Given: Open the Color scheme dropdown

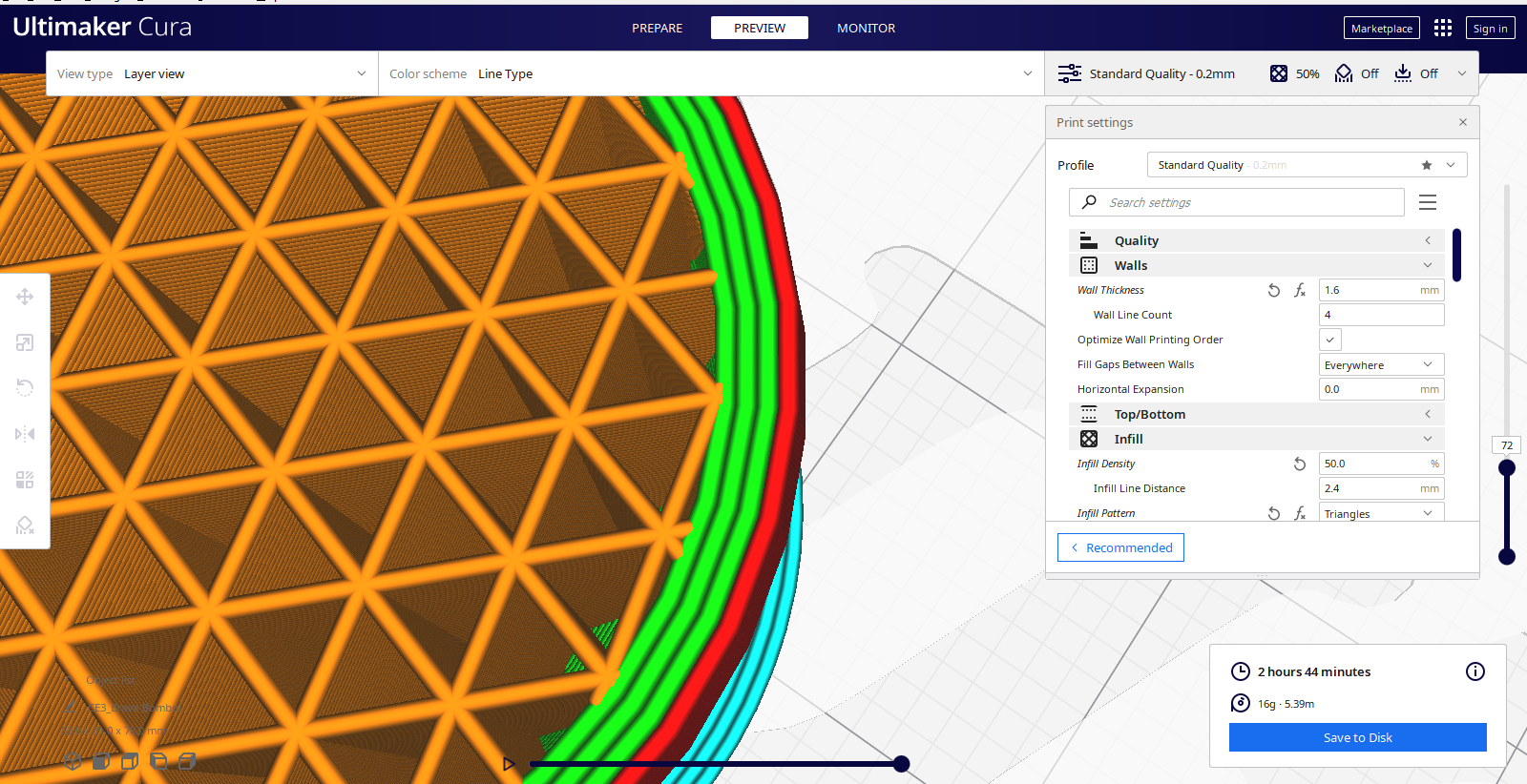Looking at the screenshot, I should point(711,73).
